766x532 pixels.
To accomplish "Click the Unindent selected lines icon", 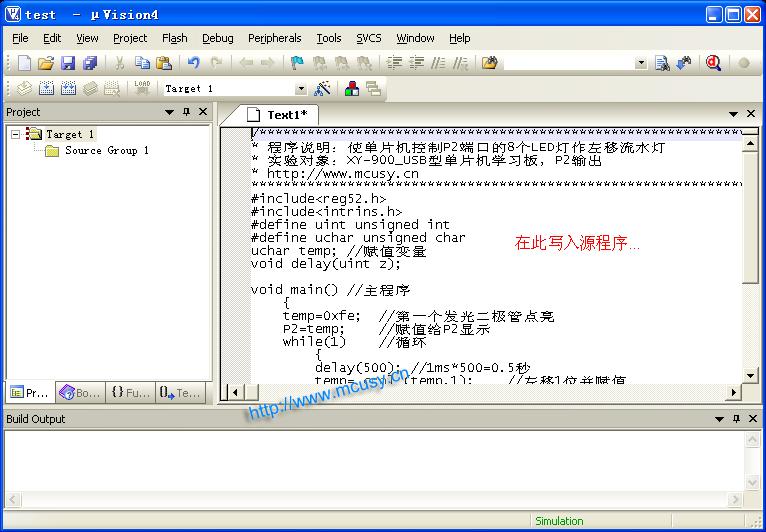I will click(416, 63).
